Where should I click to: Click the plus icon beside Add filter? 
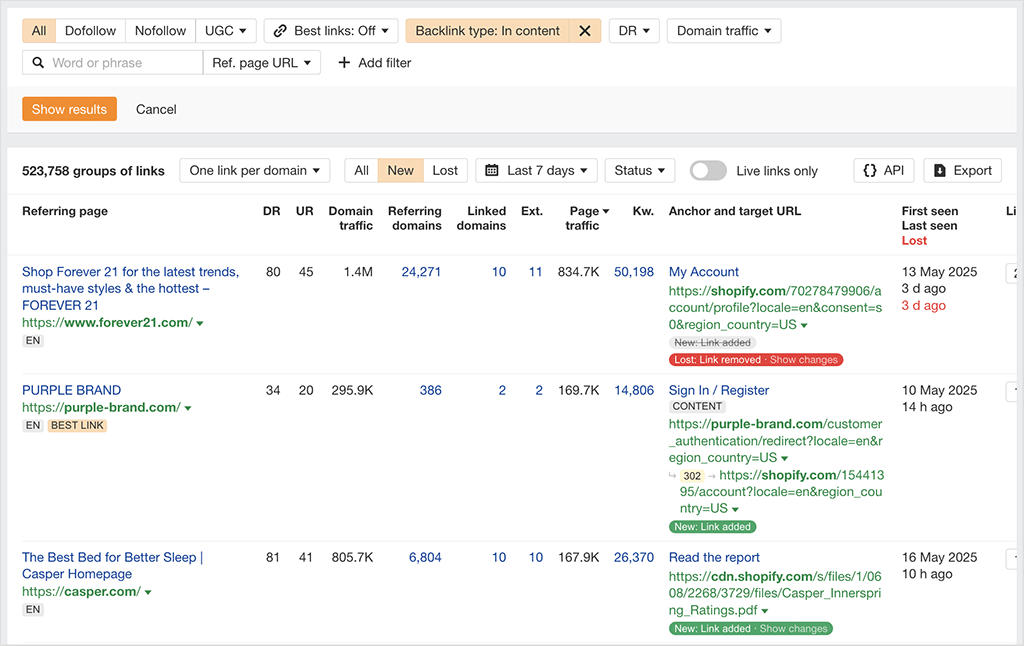point(344,63)
